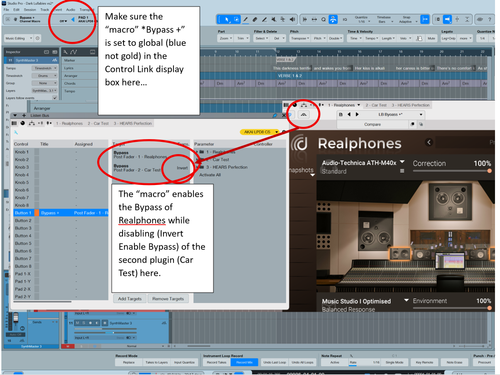Adjust the Correction 100% slider
The image size is (500, 375).
pyautogui.click(x=451, y=171)
